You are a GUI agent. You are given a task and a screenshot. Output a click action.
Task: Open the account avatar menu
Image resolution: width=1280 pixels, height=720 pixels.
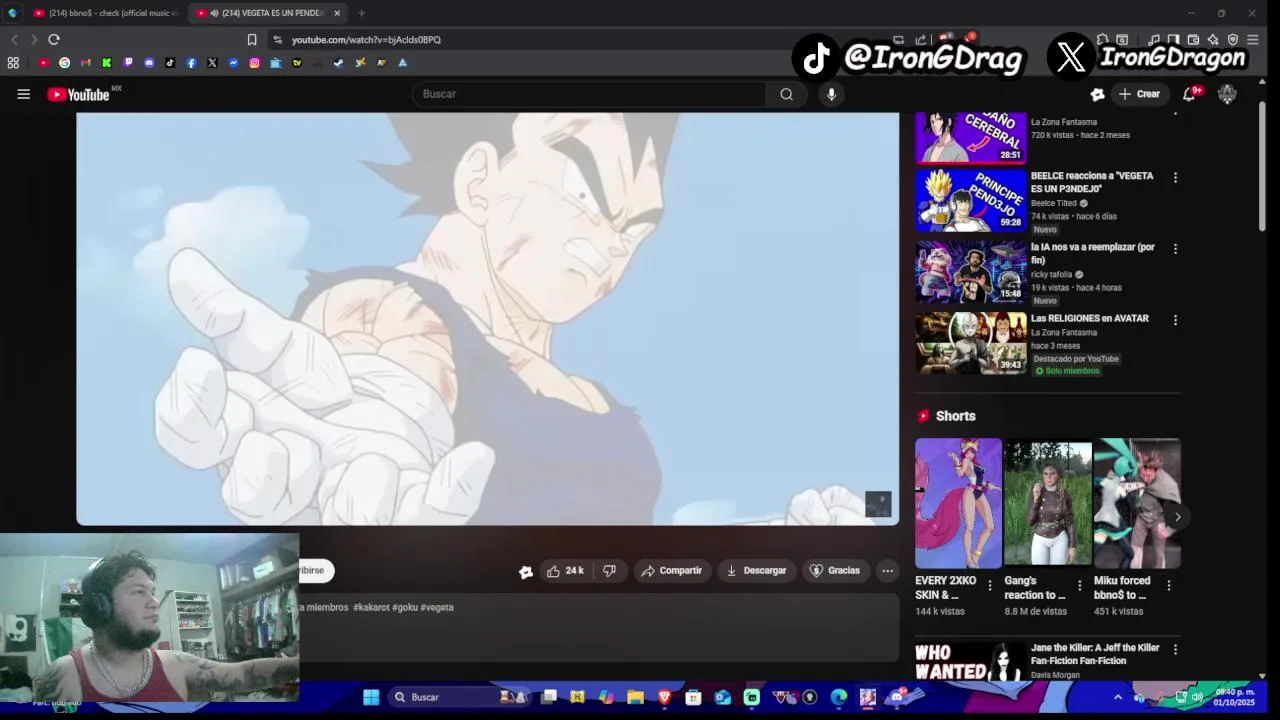coord(1227,94)
